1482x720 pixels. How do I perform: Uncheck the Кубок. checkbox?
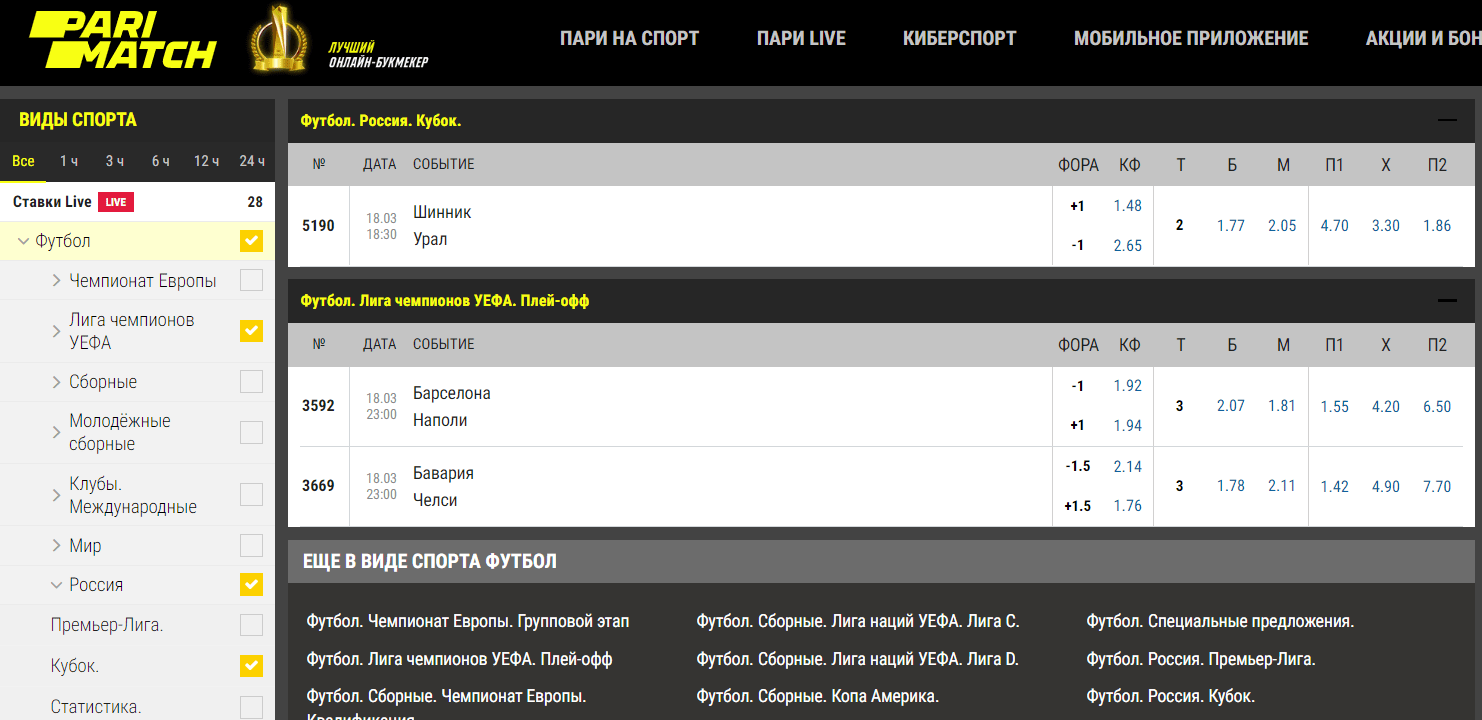pos(251,666)
